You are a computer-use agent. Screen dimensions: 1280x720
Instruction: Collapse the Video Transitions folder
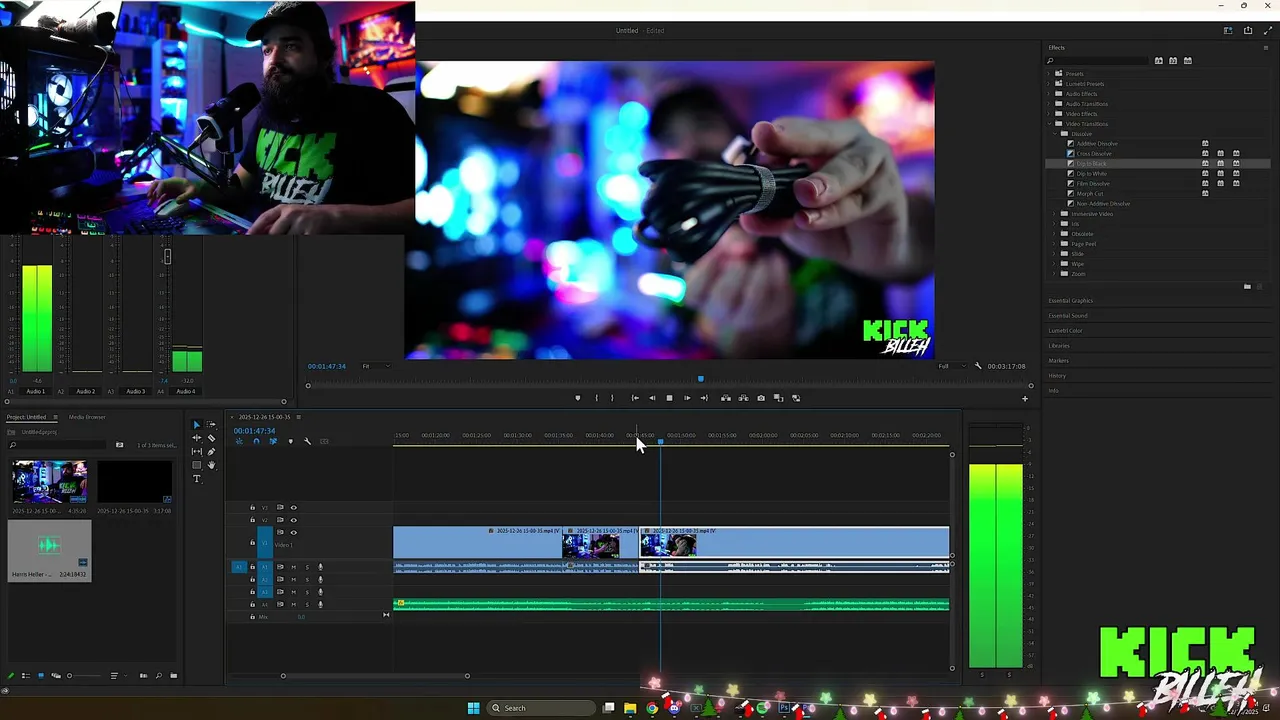(x=1049, y=124)
